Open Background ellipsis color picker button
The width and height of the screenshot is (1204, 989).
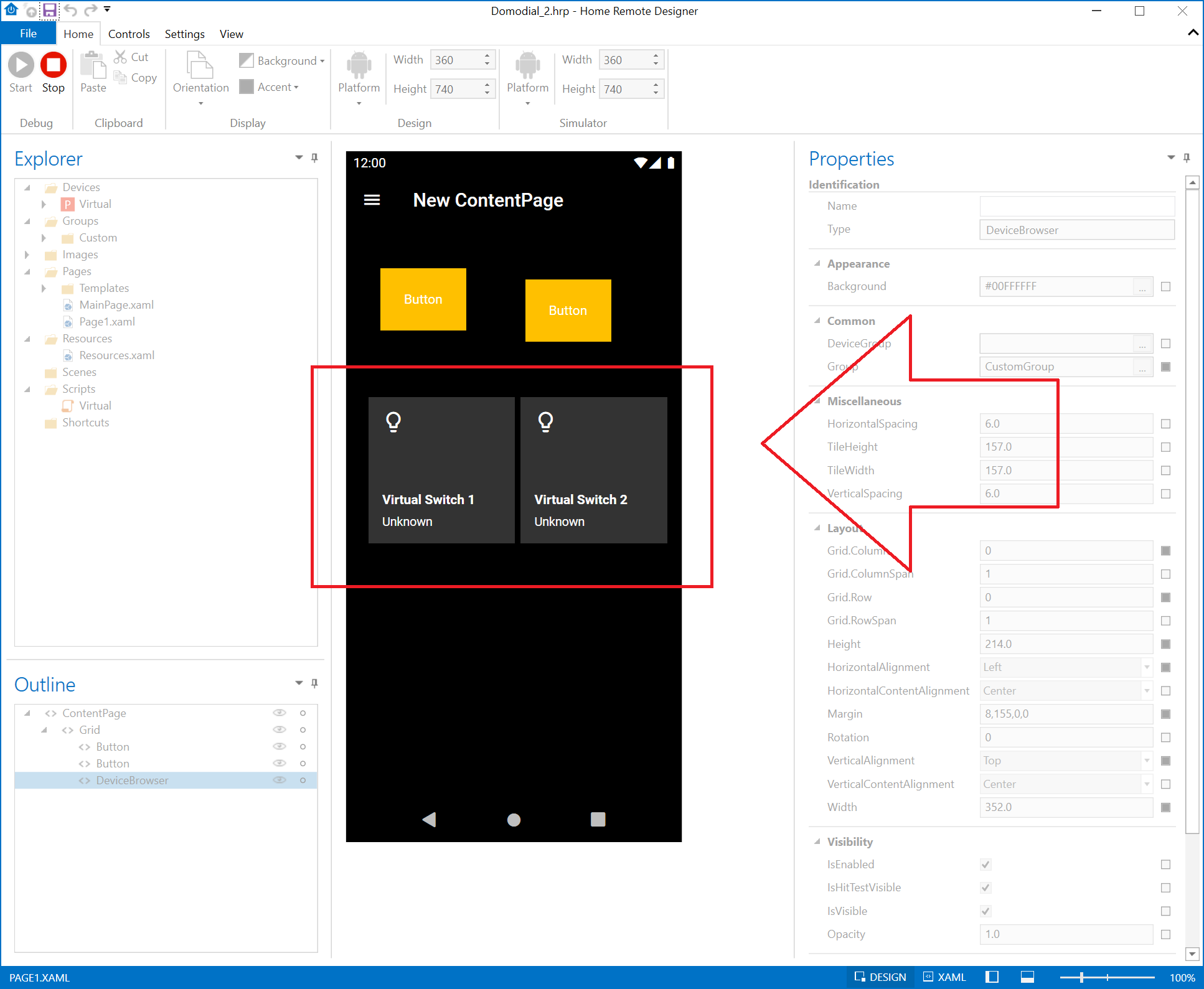(x=1142, y=287)
